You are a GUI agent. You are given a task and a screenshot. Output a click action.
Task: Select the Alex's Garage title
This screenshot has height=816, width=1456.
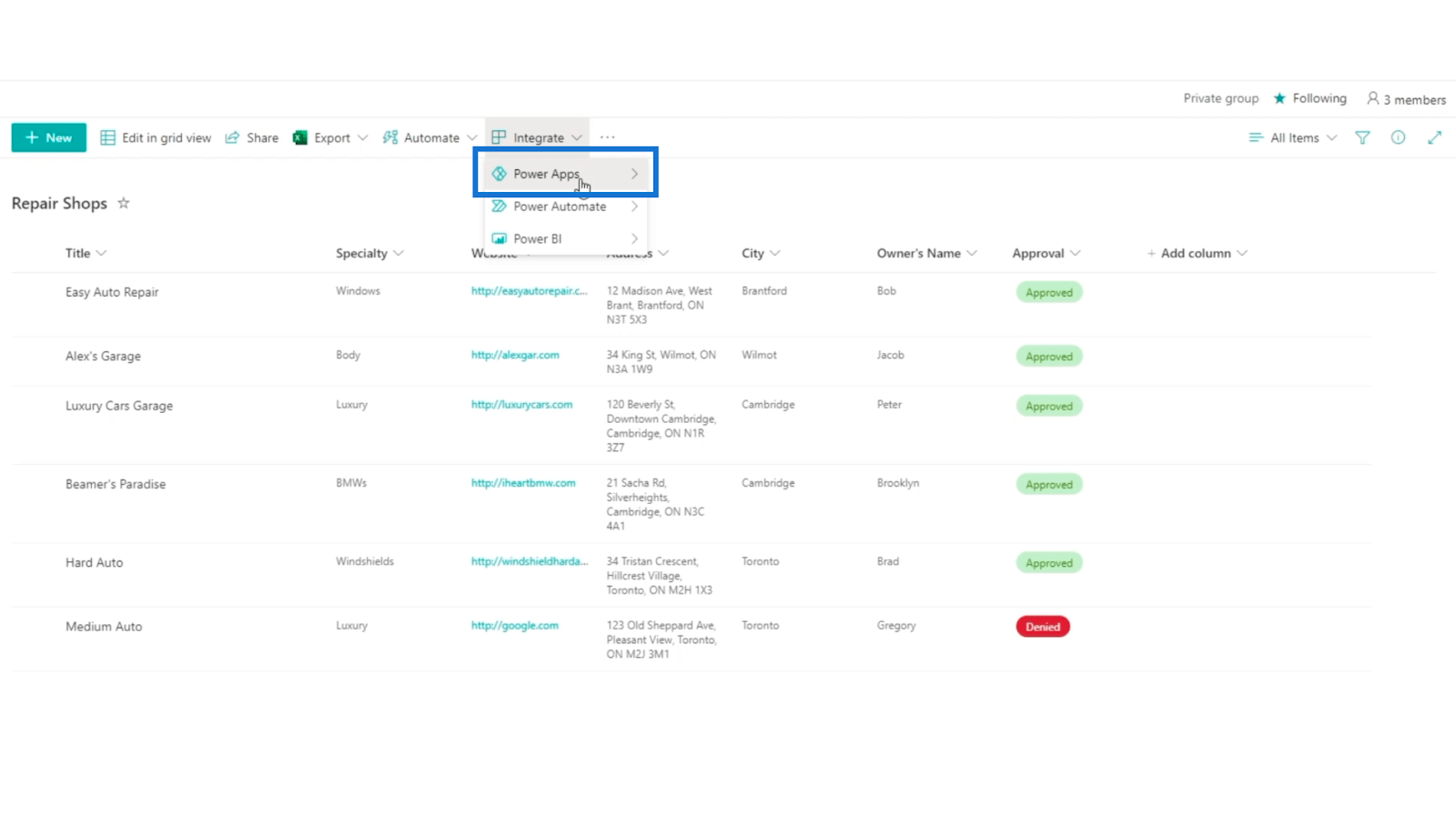(x=103, y=356)
